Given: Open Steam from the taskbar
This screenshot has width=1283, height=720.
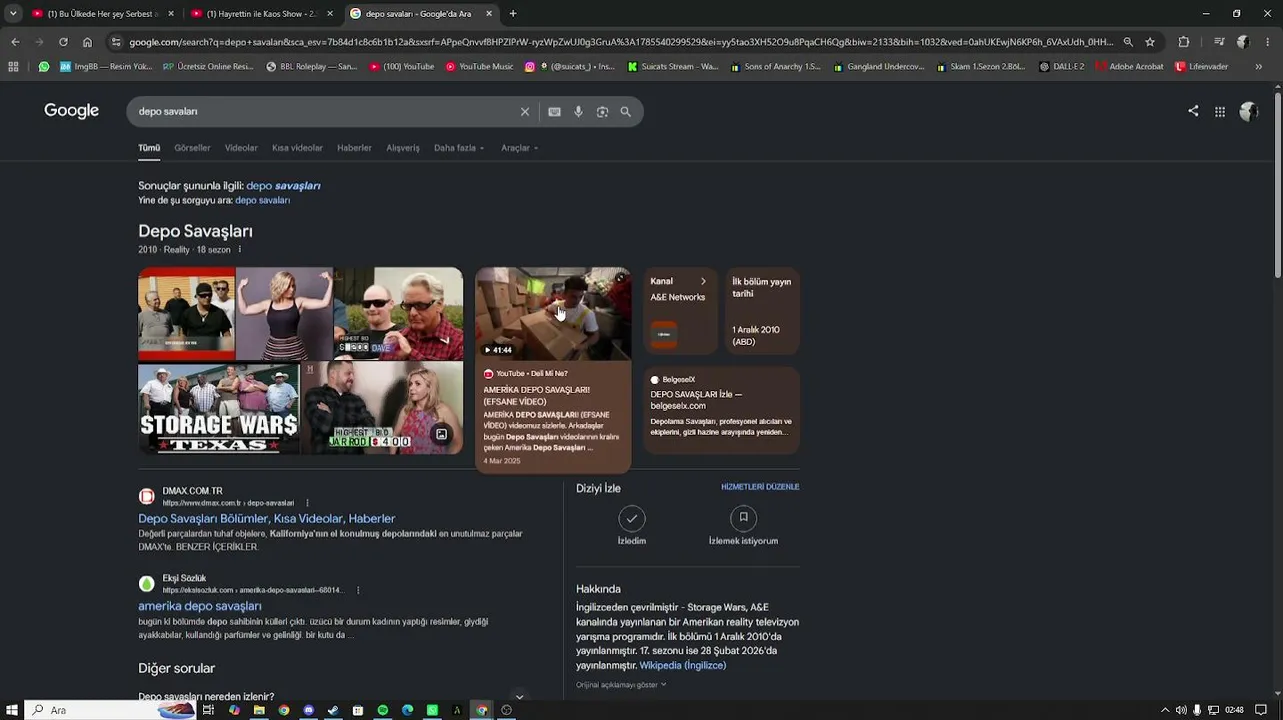Looking at the screenshot, I should (333, 710).
